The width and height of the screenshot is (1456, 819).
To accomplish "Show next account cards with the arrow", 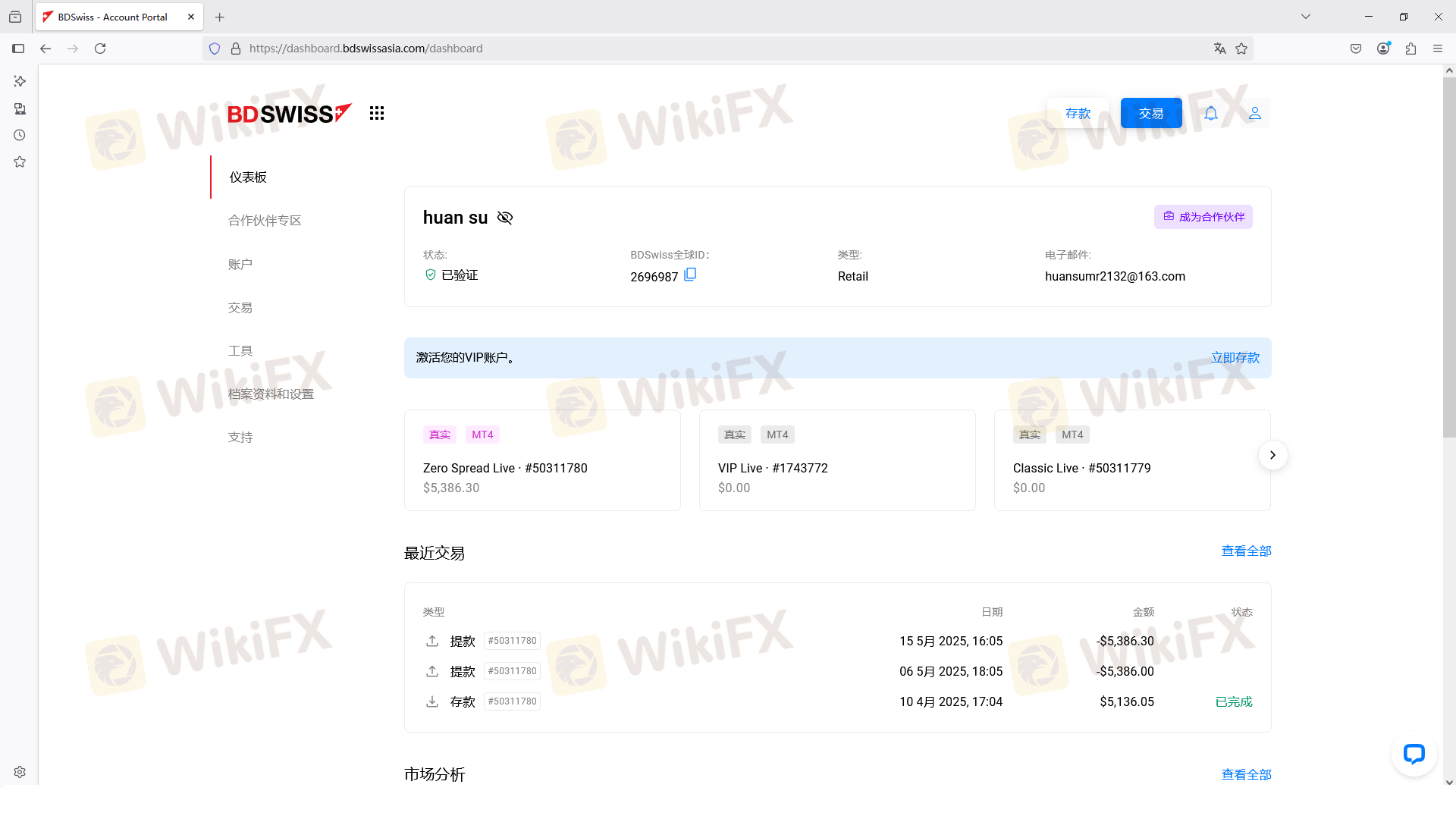I will pyautogui.click(x=1273, y=455).
